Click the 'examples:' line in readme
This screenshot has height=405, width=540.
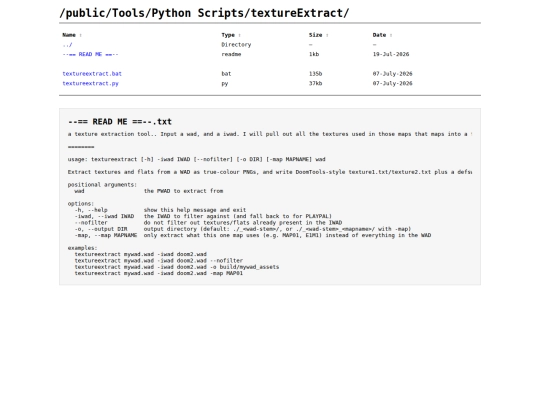click(83, 248)
